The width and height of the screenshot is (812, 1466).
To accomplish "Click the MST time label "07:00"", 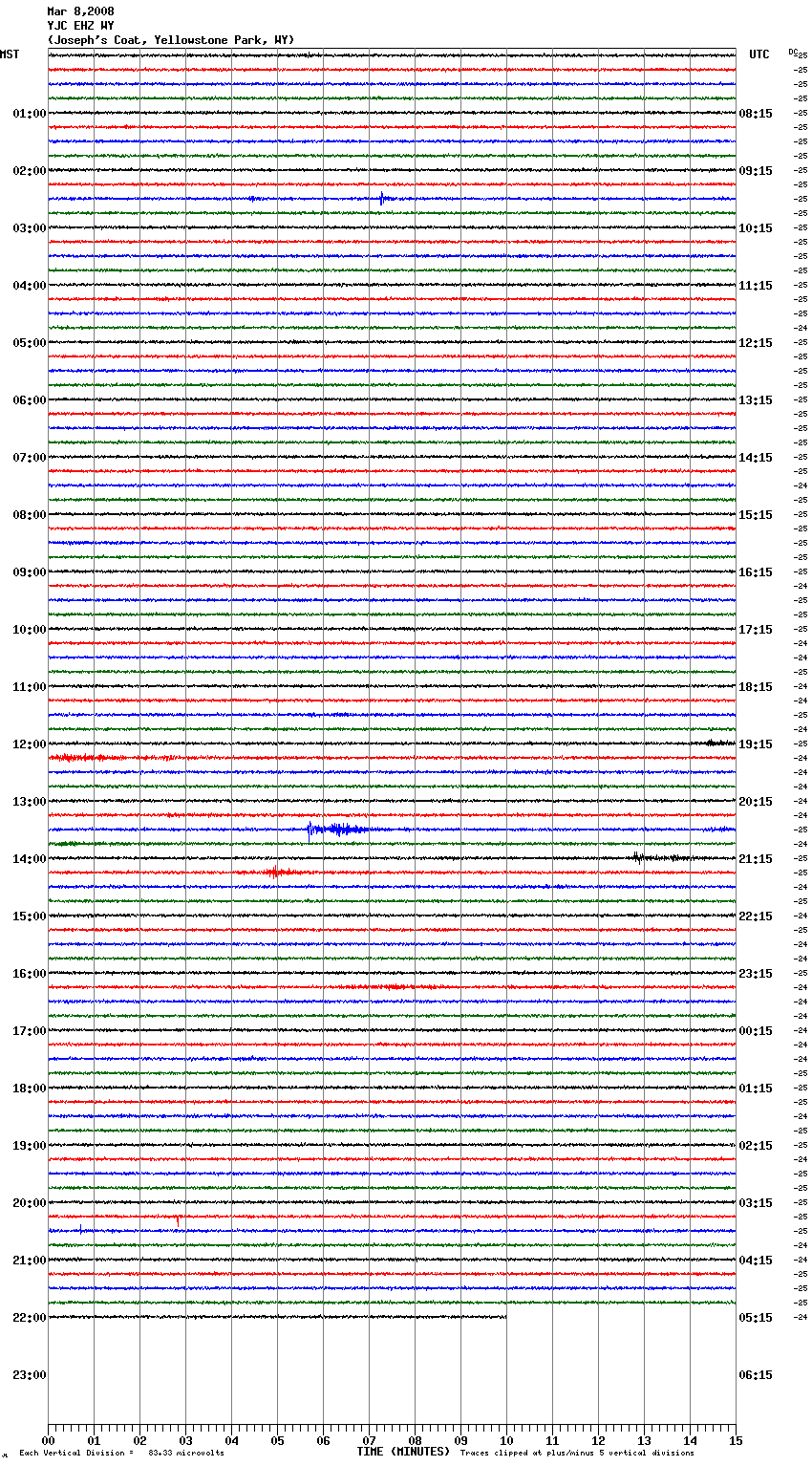I will pos(29,458).
